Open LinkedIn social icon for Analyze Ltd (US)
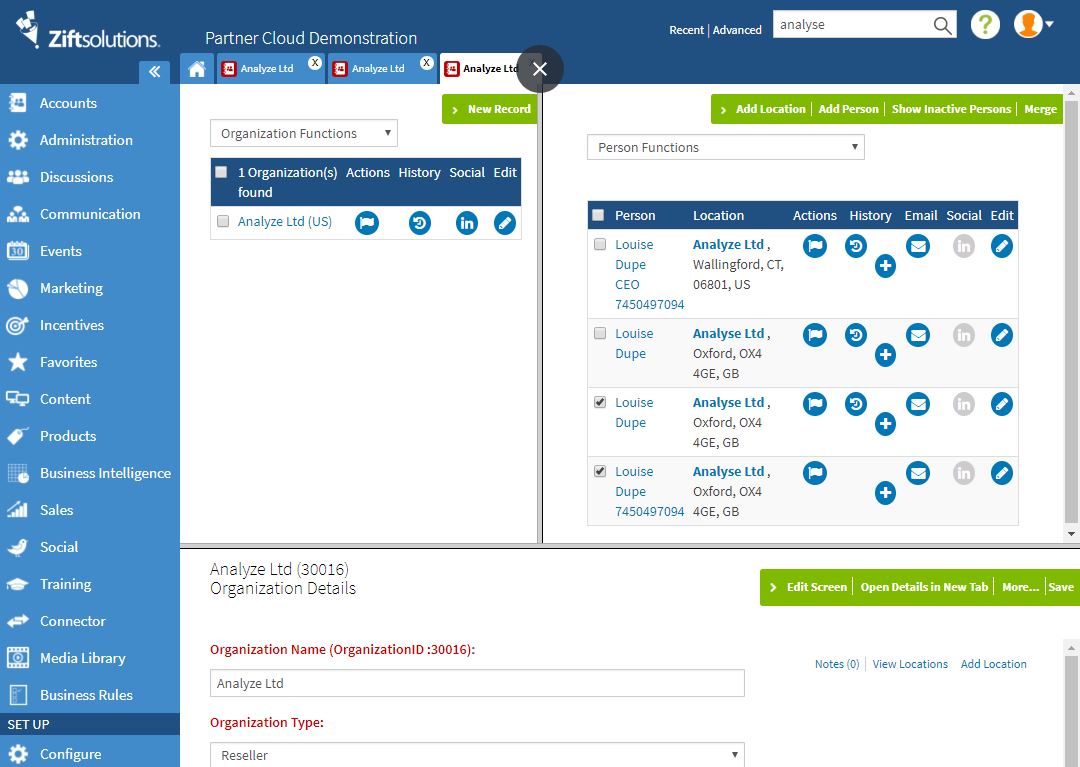 click(466, 223)
